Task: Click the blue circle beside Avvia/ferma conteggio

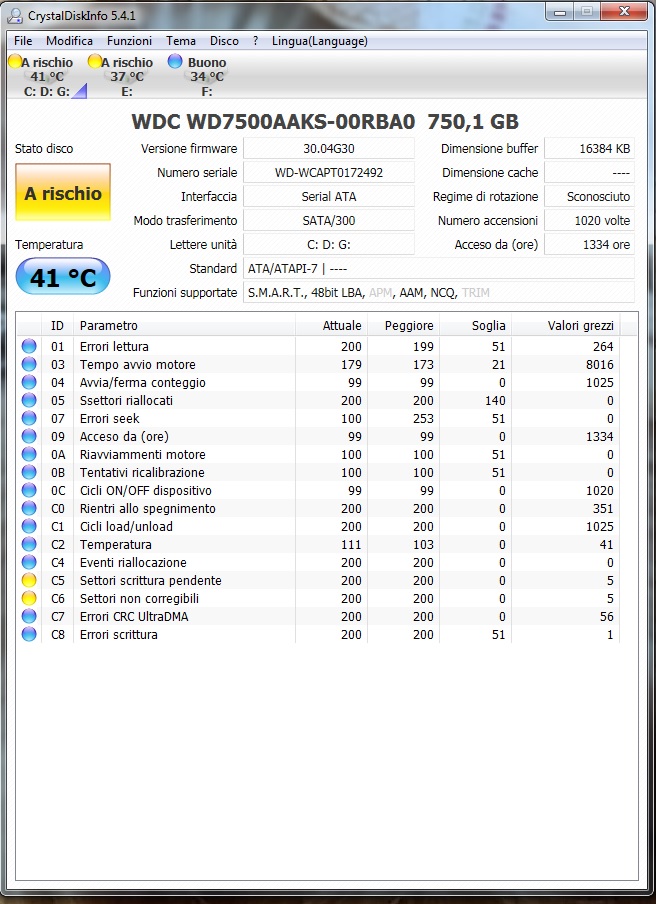Action: 29,382
